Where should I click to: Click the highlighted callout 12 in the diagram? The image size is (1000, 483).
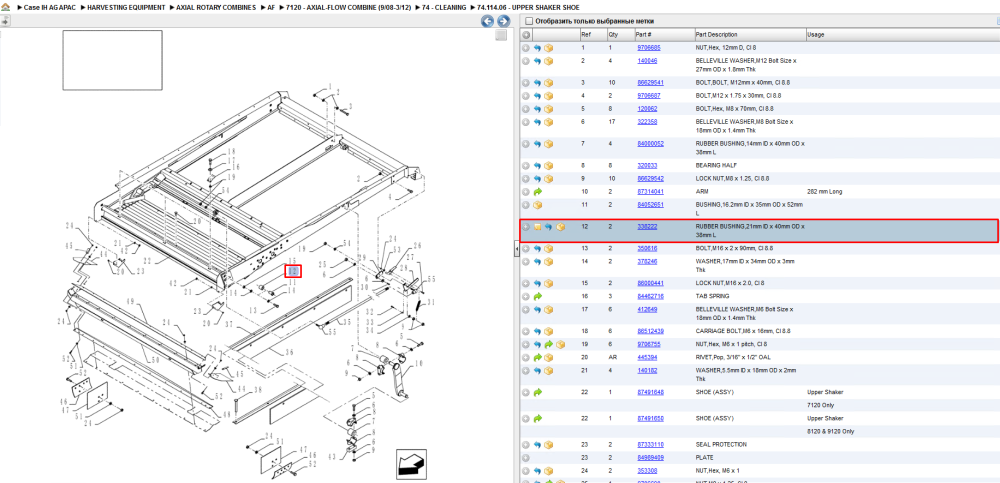pos(293,271)
